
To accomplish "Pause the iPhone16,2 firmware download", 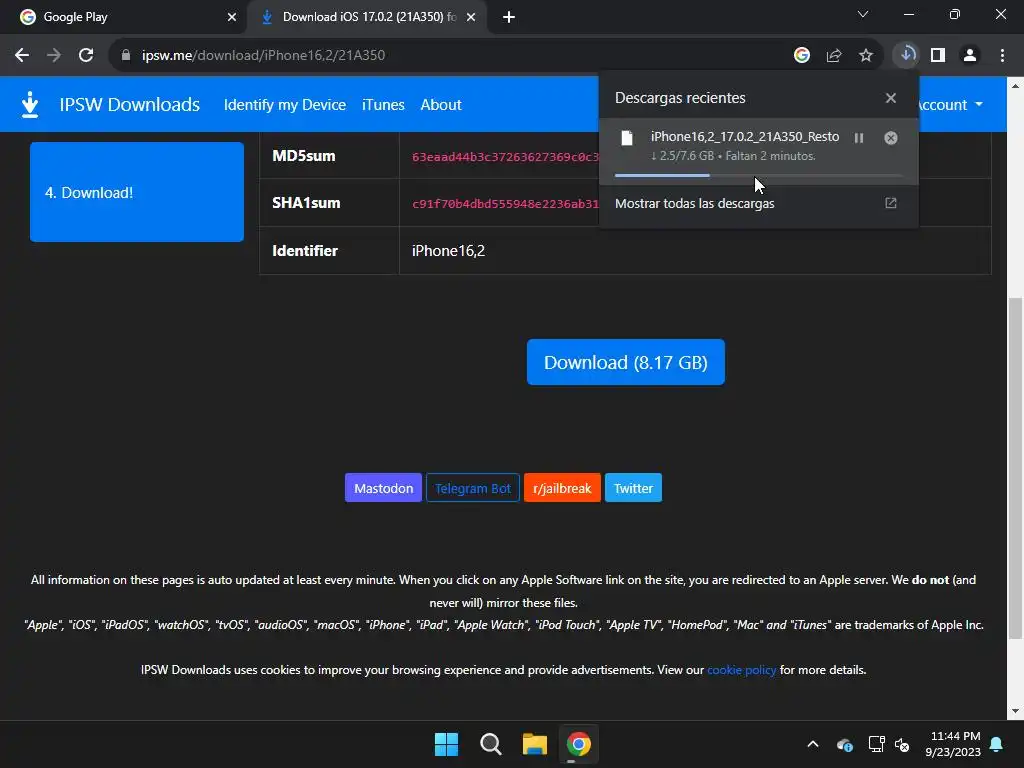I will pyautogui.click(x=859, y=138).
